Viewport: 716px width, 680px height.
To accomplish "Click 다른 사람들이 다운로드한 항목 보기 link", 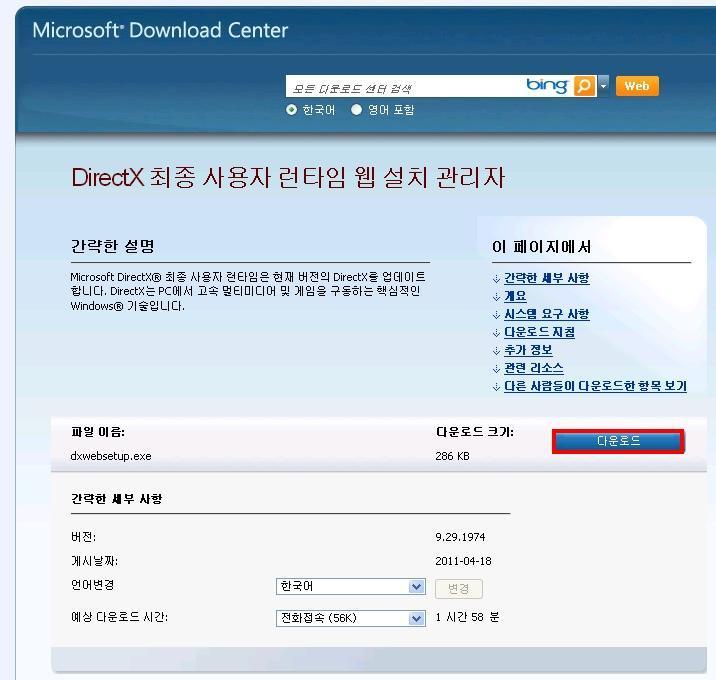I will click(595, 386).
